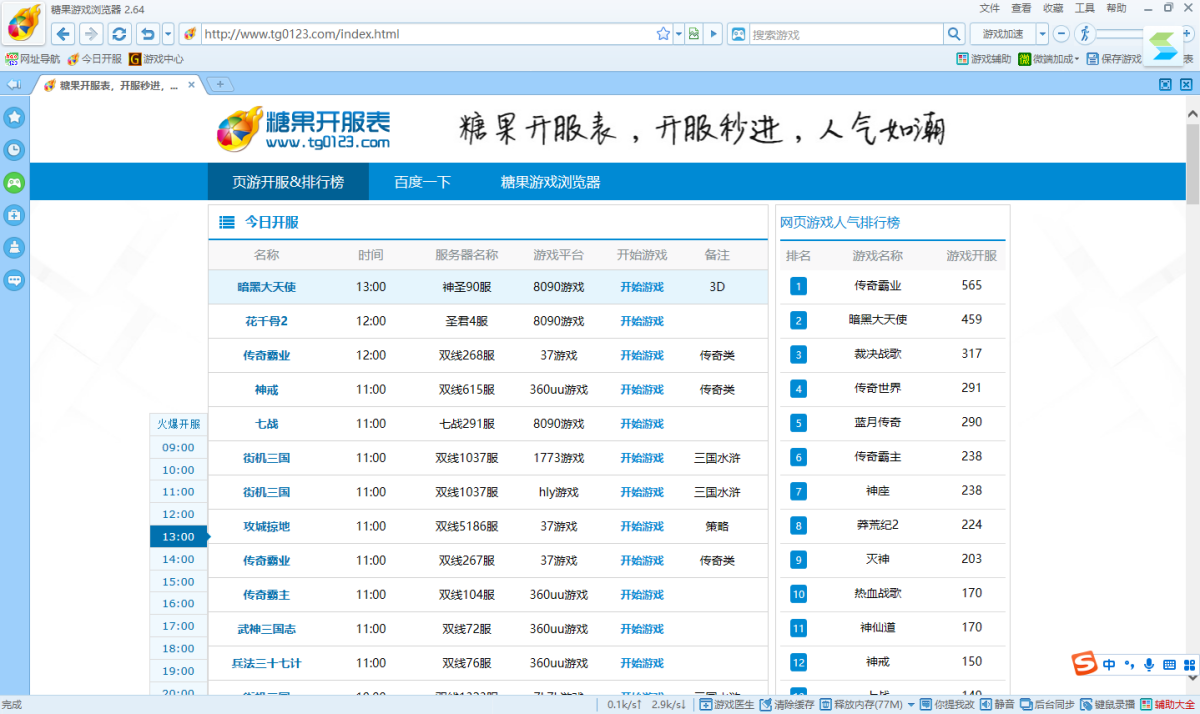Launch the cache cleaner brush icon in sidebar
The image size is (1200, 714).
[14, 248]
